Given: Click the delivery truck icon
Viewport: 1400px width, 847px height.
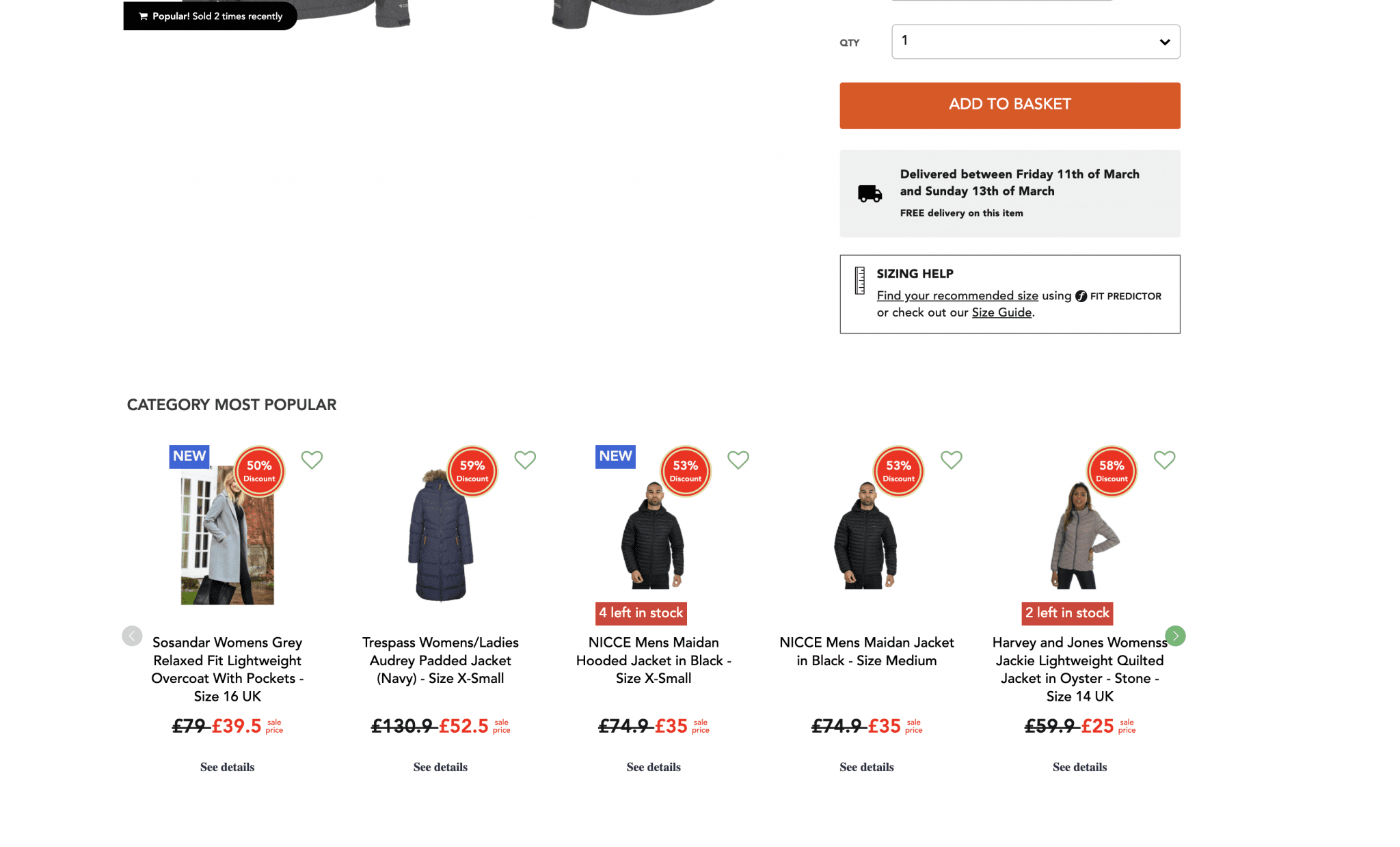Looking at the screenshot, I should coord(870,194).
